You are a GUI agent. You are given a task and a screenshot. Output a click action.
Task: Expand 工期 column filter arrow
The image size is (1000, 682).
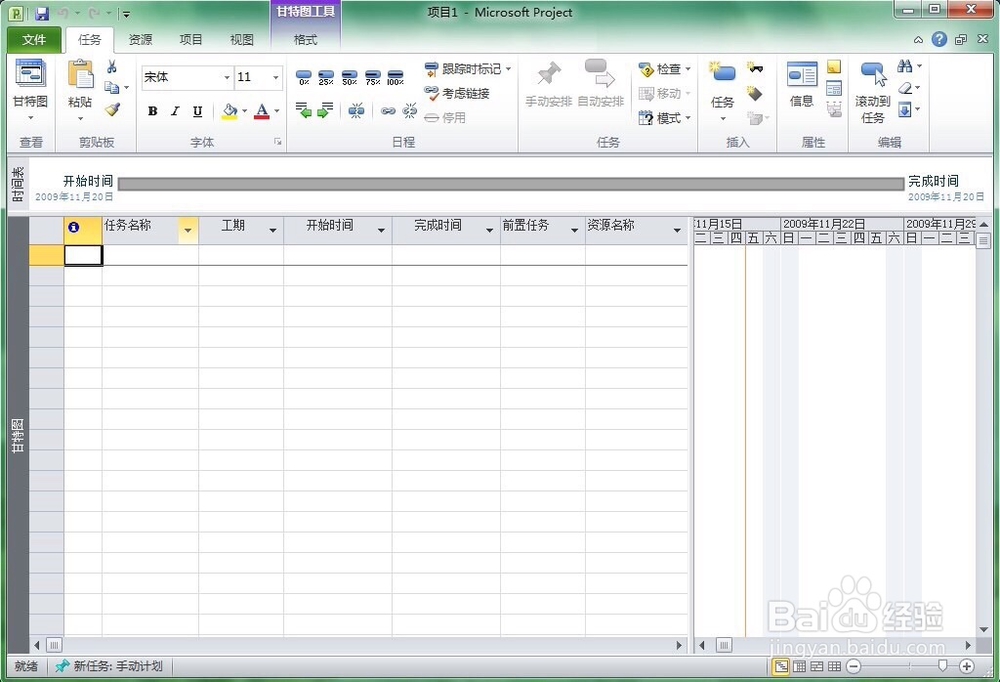pyautogui.click(x=273, y=230)
